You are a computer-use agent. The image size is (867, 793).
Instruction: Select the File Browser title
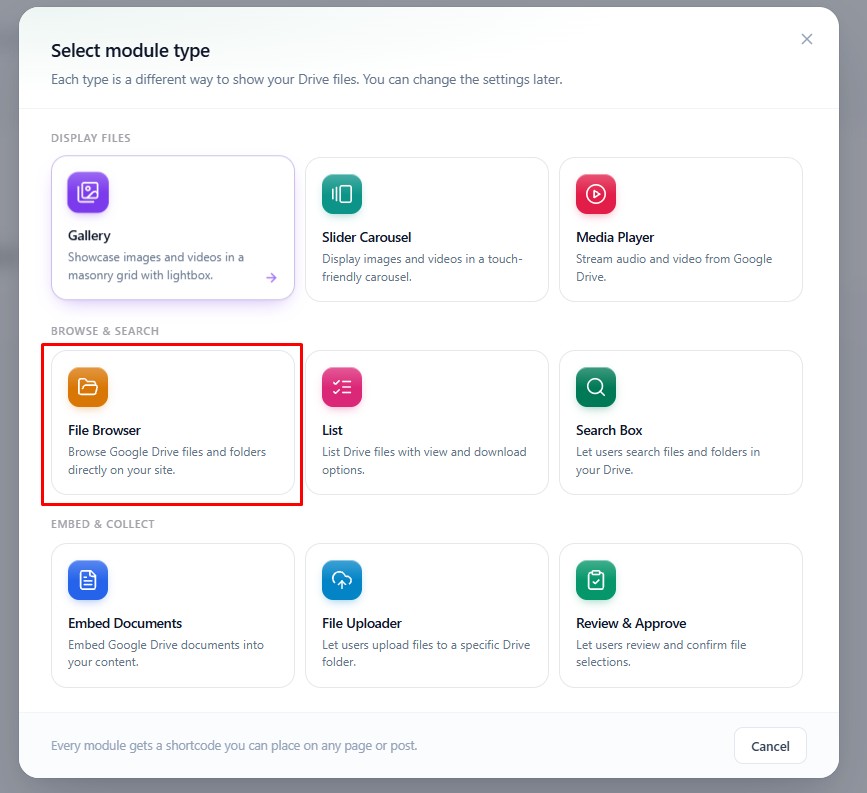pyautogui.click(x=105, y=430)
